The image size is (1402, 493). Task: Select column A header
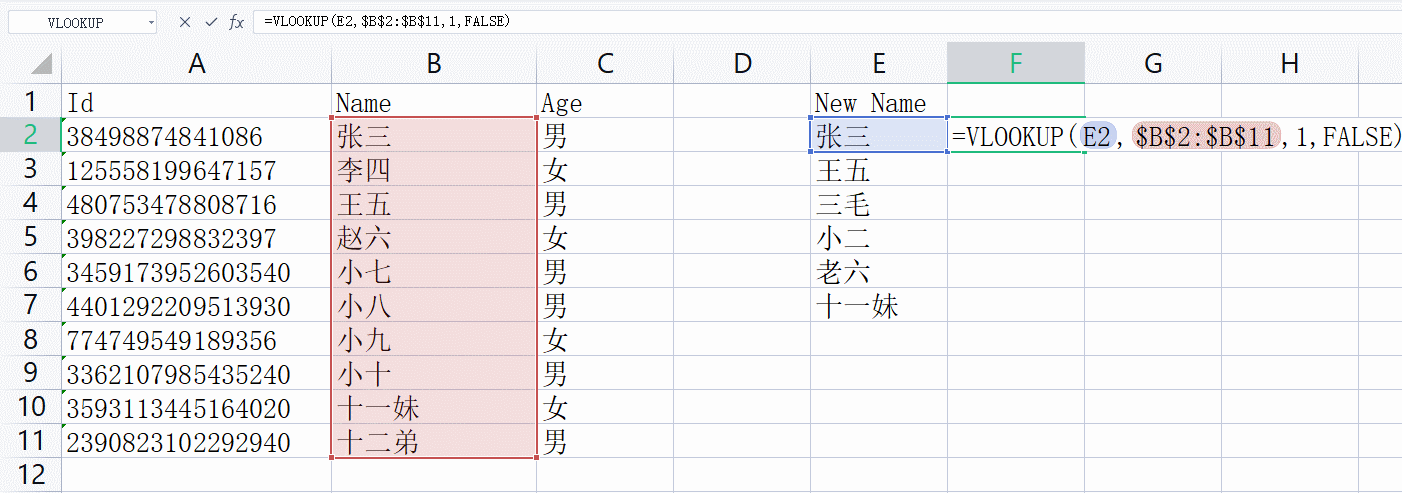click(x=197, y=64)
